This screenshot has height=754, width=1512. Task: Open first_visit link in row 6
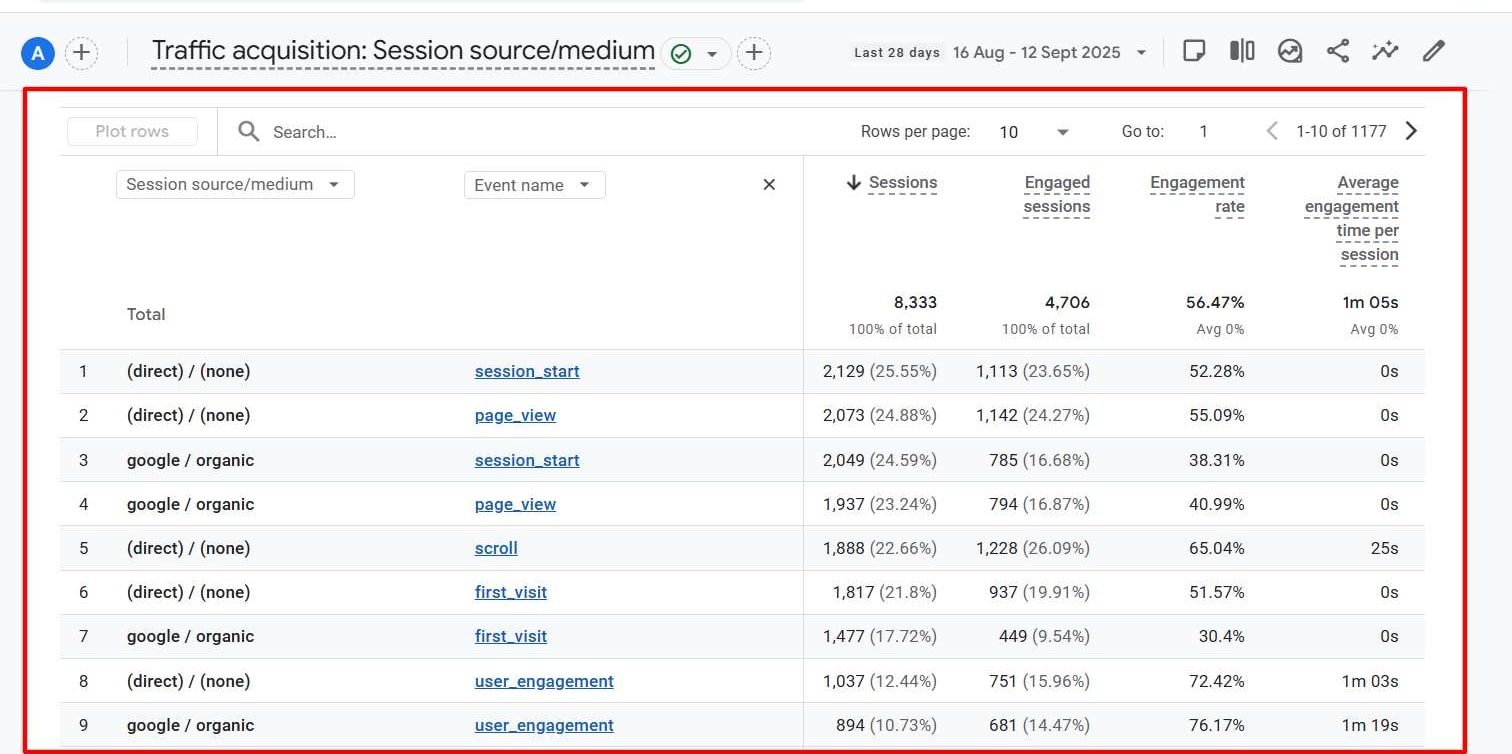click(x=511, y=592)
